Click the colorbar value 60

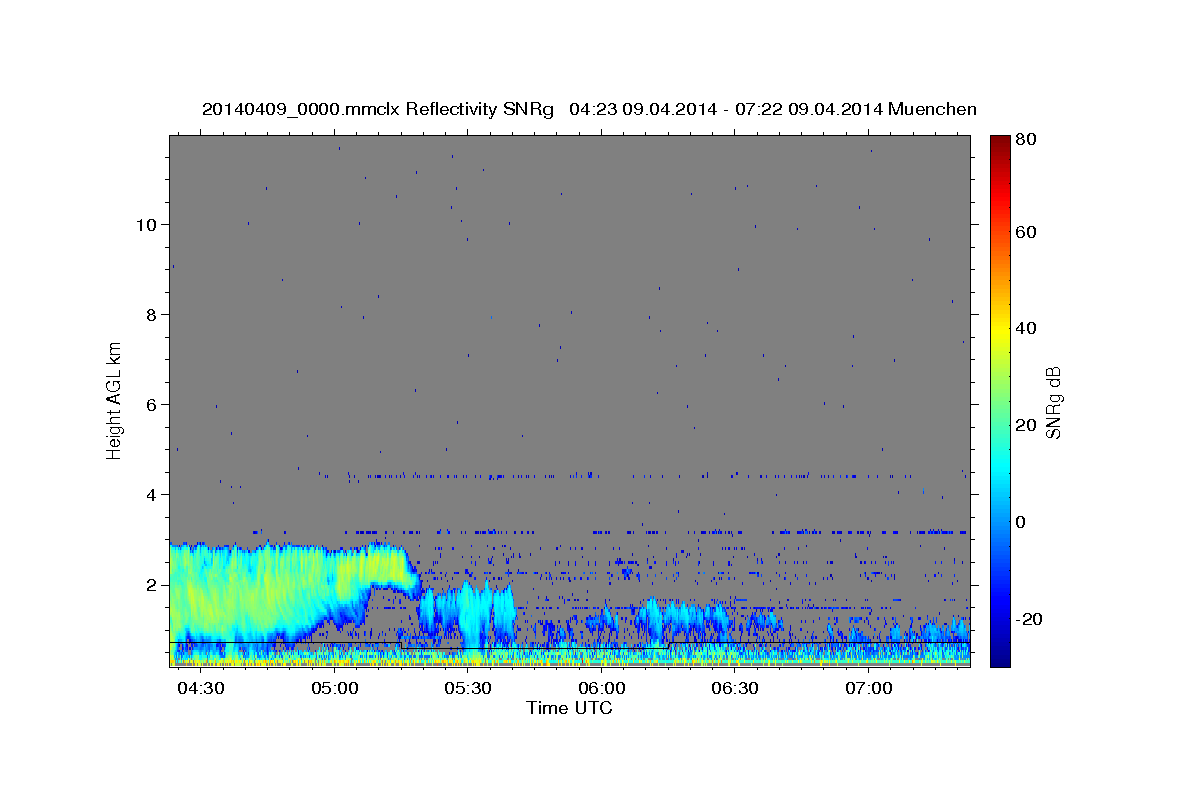(1027, 232)
